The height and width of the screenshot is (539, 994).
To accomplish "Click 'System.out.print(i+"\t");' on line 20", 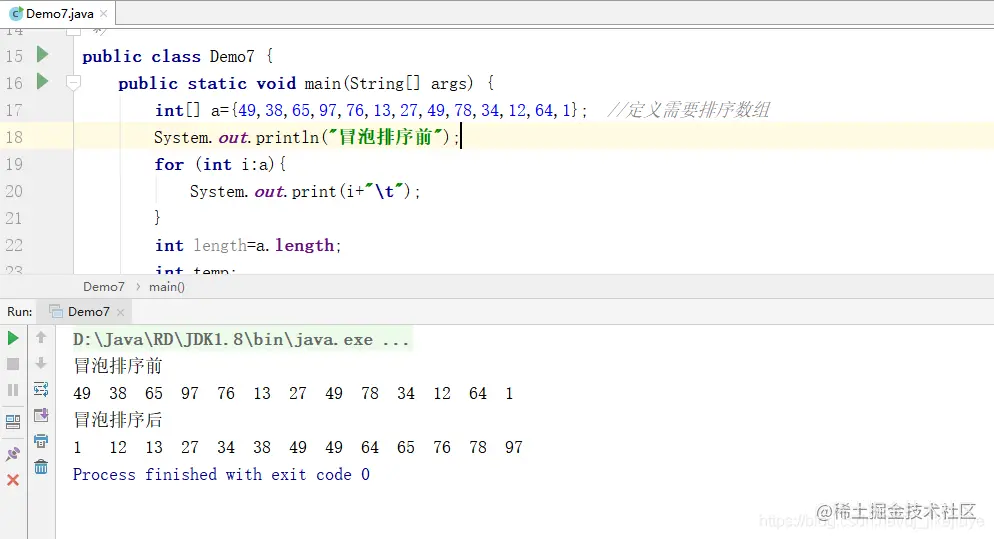I will click(305, 192).
